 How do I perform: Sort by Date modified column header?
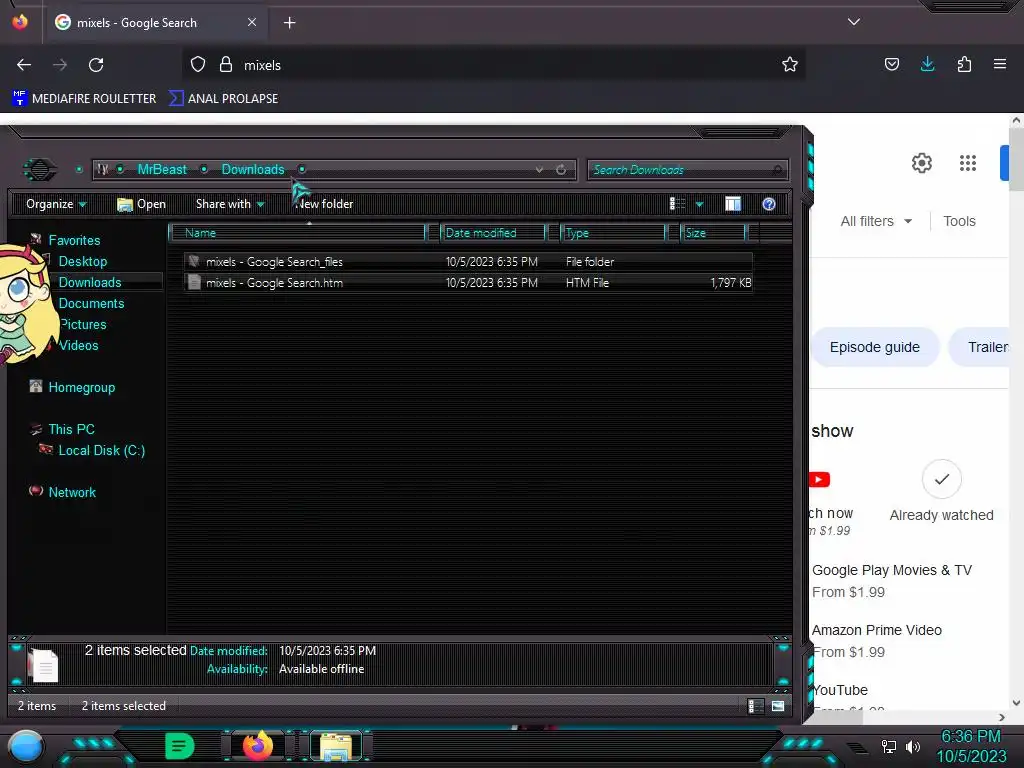pyautogui.click(x=493, y=233)
